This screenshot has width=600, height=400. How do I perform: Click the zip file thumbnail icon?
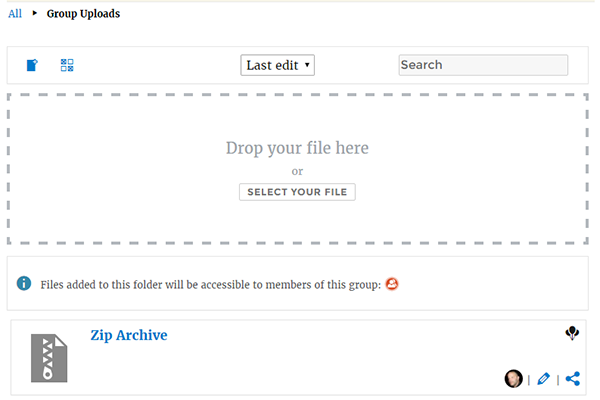(x=51, y=357)
